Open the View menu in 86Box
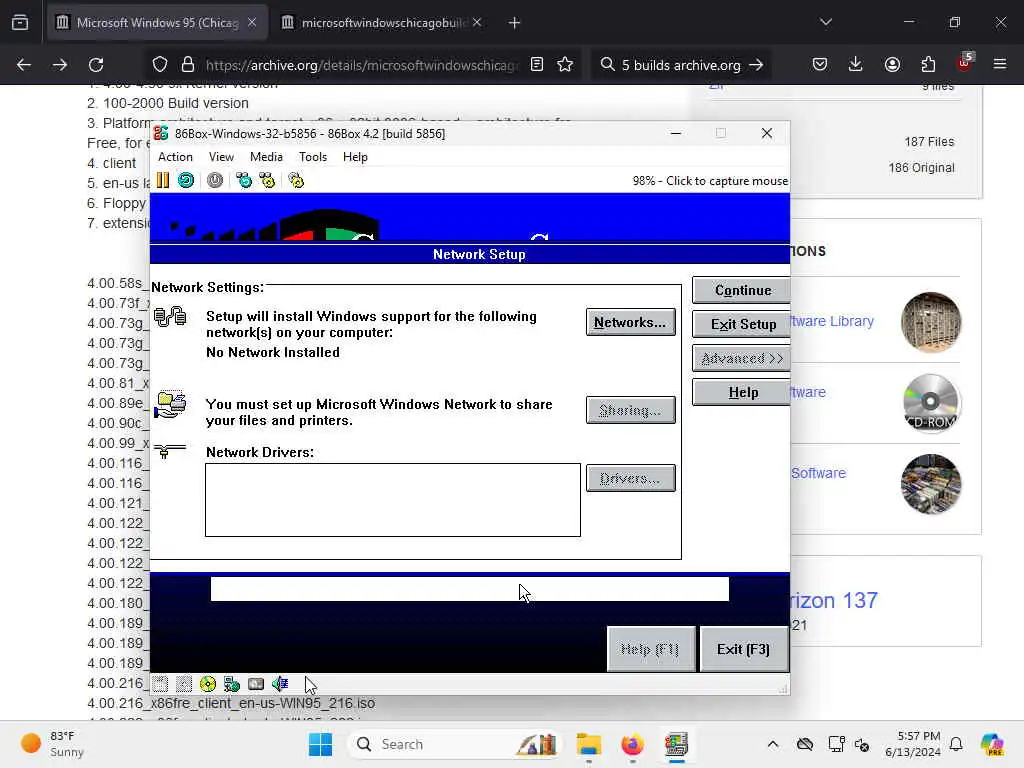Screen dimensions: 1024x768 tap(221, 157)
